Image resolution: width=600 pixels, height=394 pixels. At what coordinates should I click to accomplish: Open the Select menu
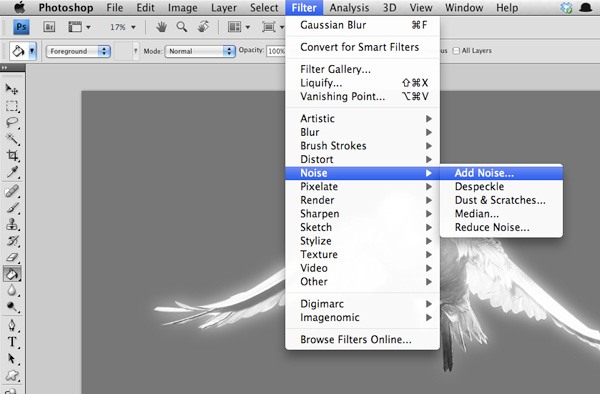point(264,8)
